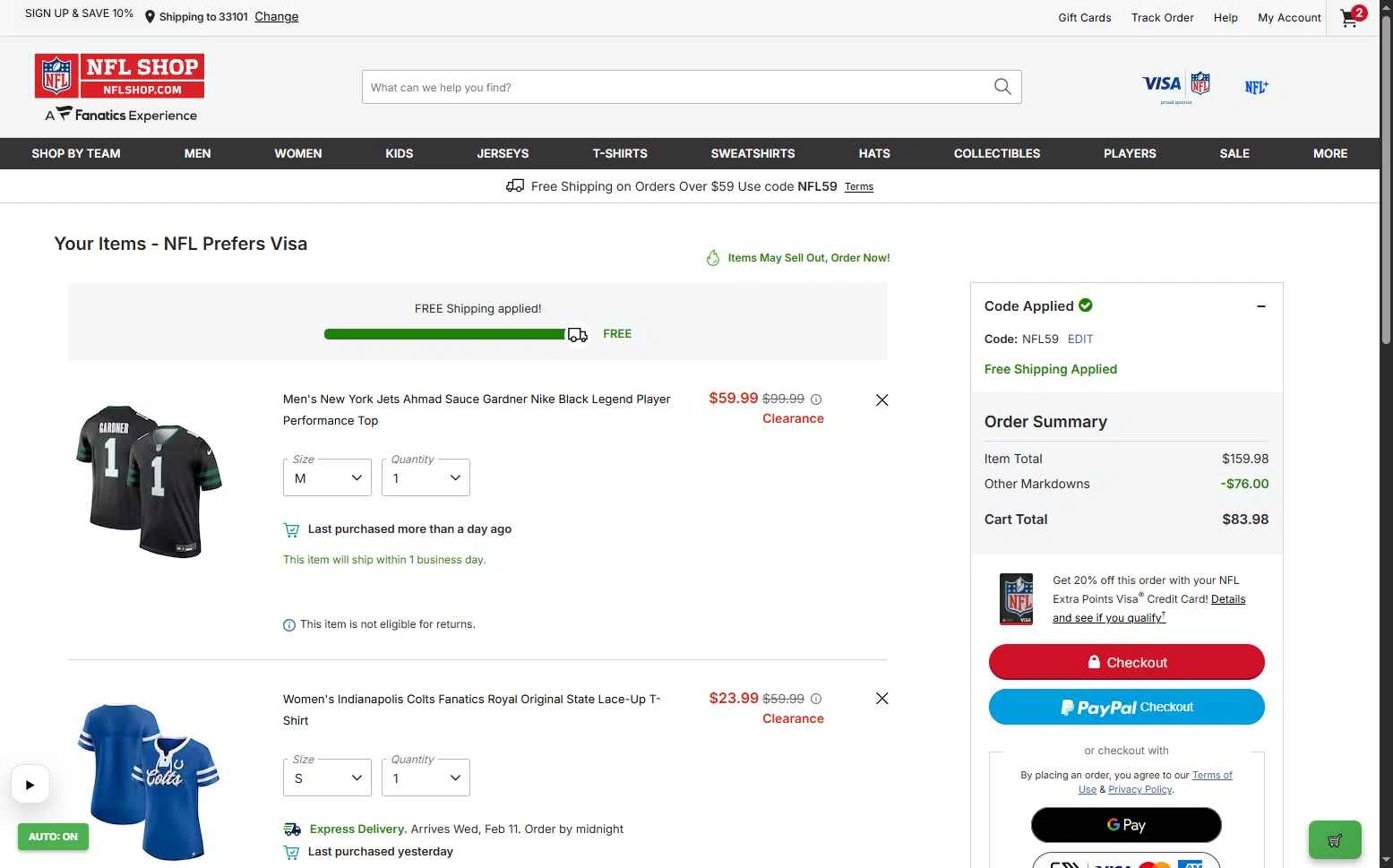Click cart icon beside Last purchased more than a day ago
Image resolution: width=1393 pixels, height=868 pixels.
(291, 530)
